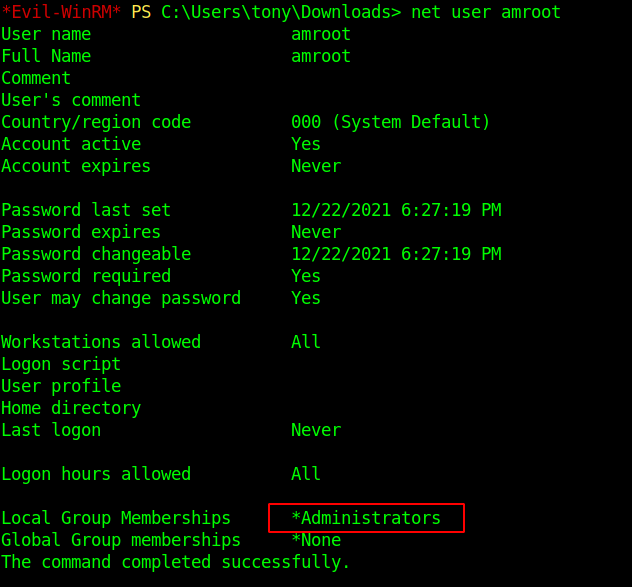Image resolution: width=632 pixels, height=587 pixels.
Task: Click the highlighted *Administrators group value
Action: 366,518
